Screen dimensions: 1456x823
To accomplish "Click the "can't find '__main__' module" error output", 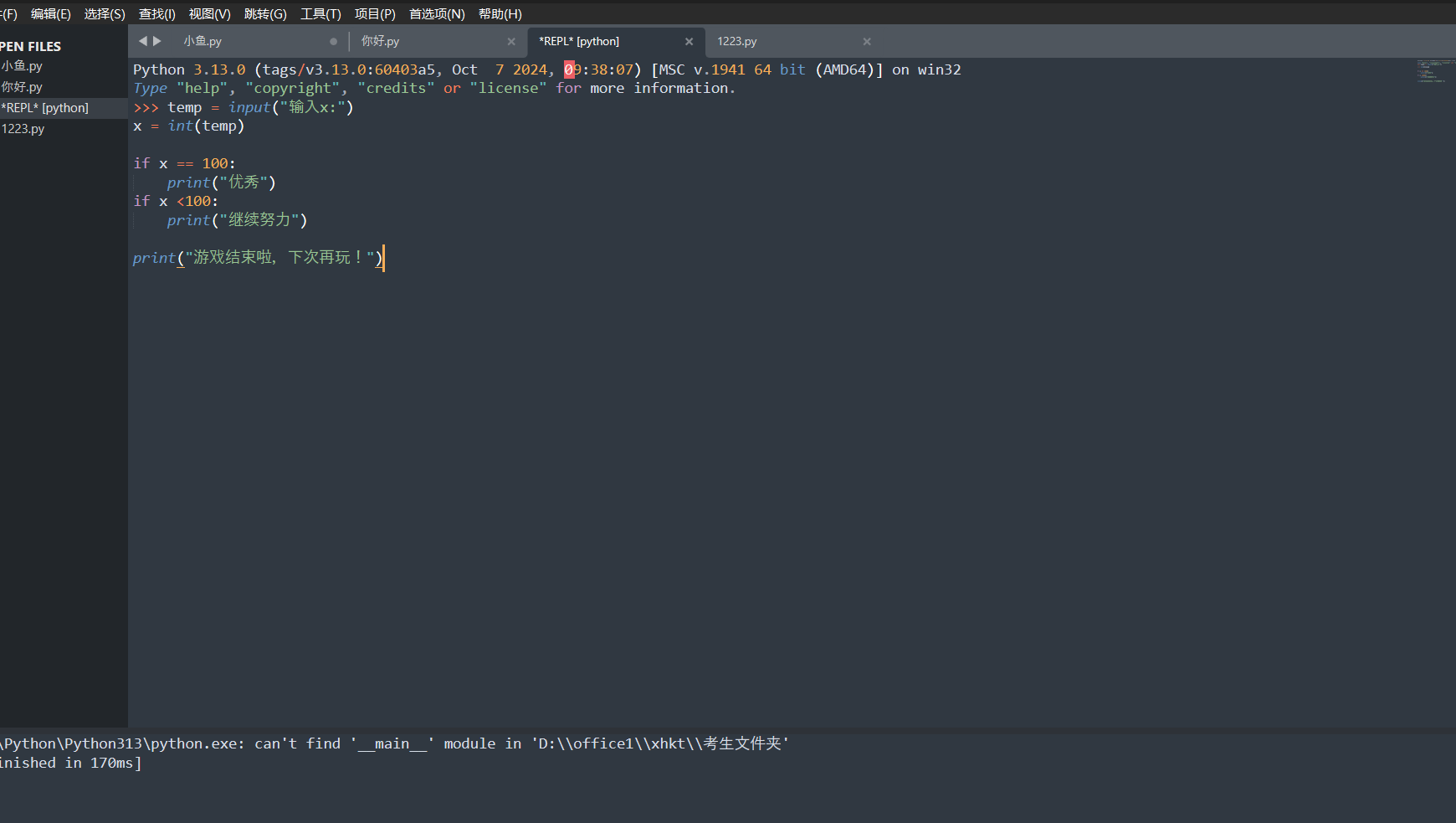I will [x=394, y=743].
